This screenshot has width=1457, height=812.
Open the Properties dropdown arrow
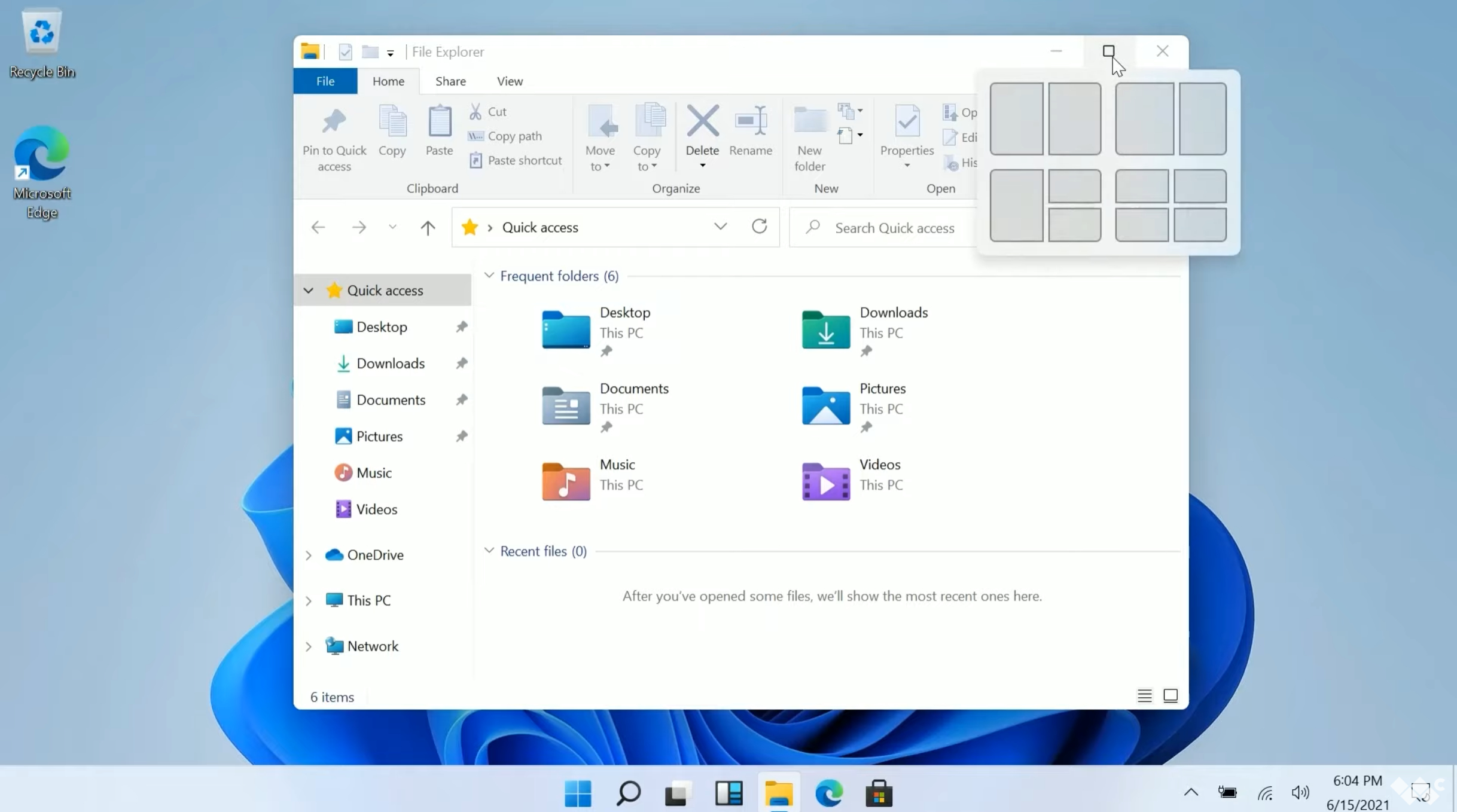click(907, 166)
